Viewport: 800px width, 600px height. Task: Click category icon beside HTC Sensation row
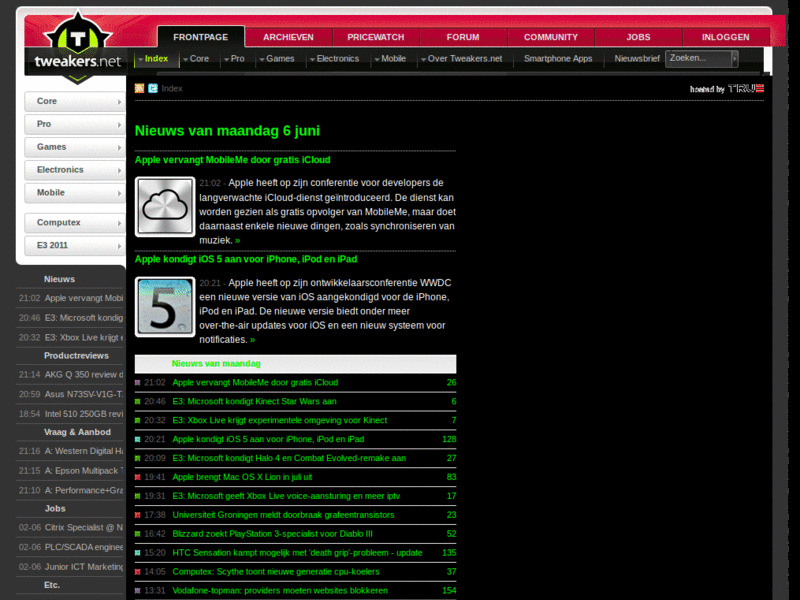(137, 553)
